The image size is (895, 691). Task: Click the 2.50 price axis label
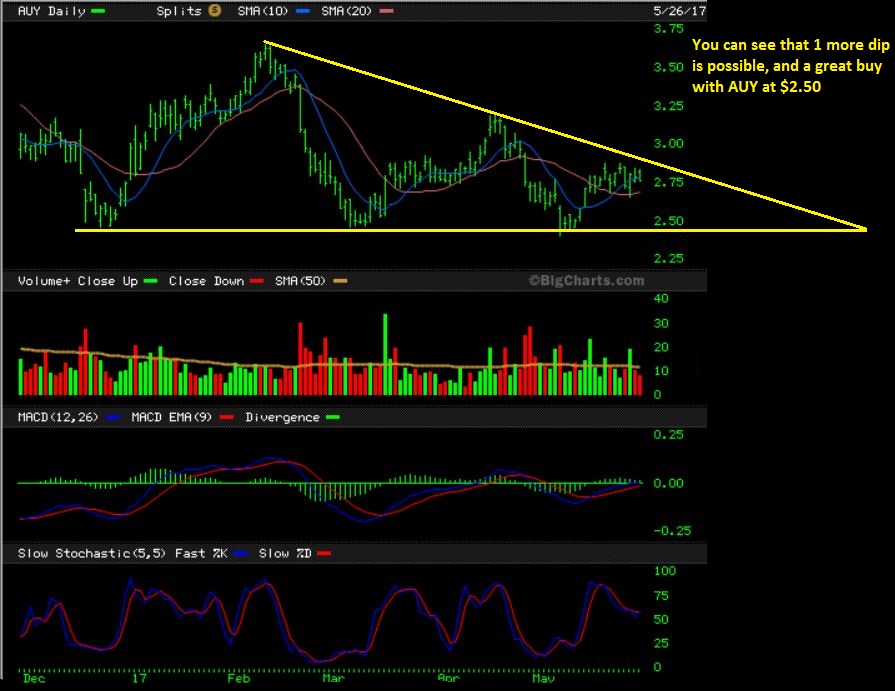click(x=668, y=221)
